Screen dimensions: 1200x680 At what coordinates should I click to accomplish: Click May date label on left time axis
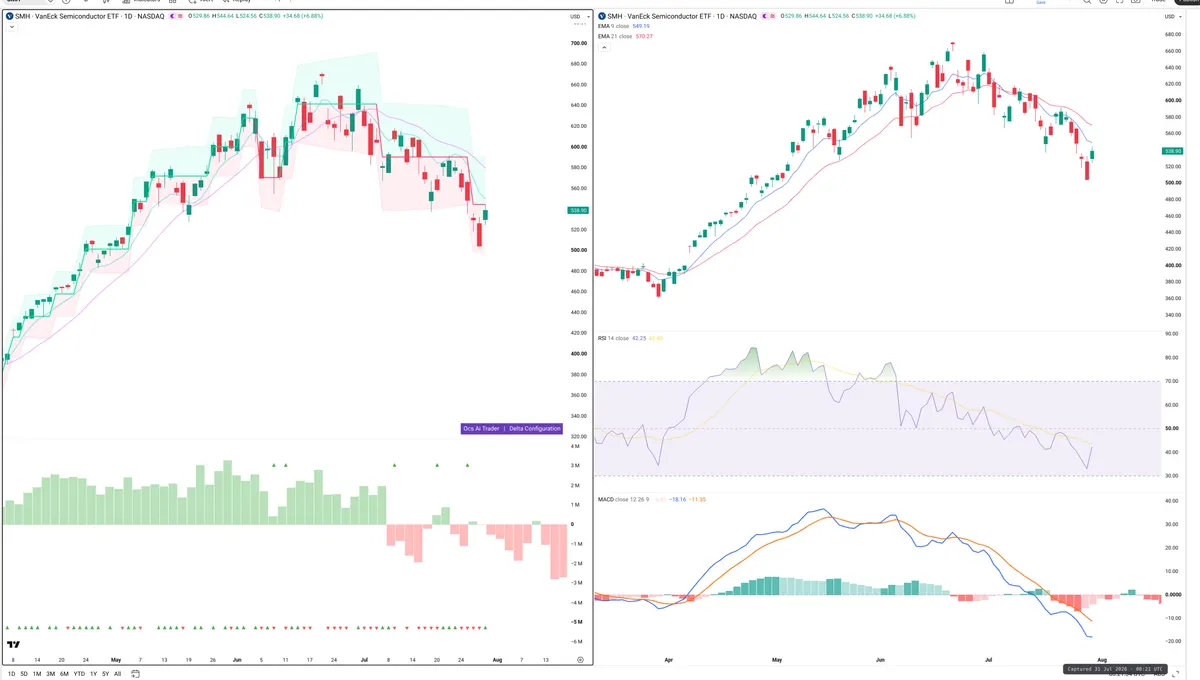(115, 660)
